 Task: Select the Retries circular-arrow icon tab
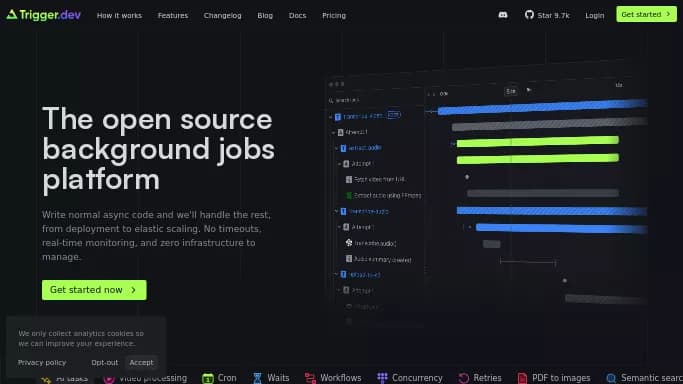tap(480, 378)
